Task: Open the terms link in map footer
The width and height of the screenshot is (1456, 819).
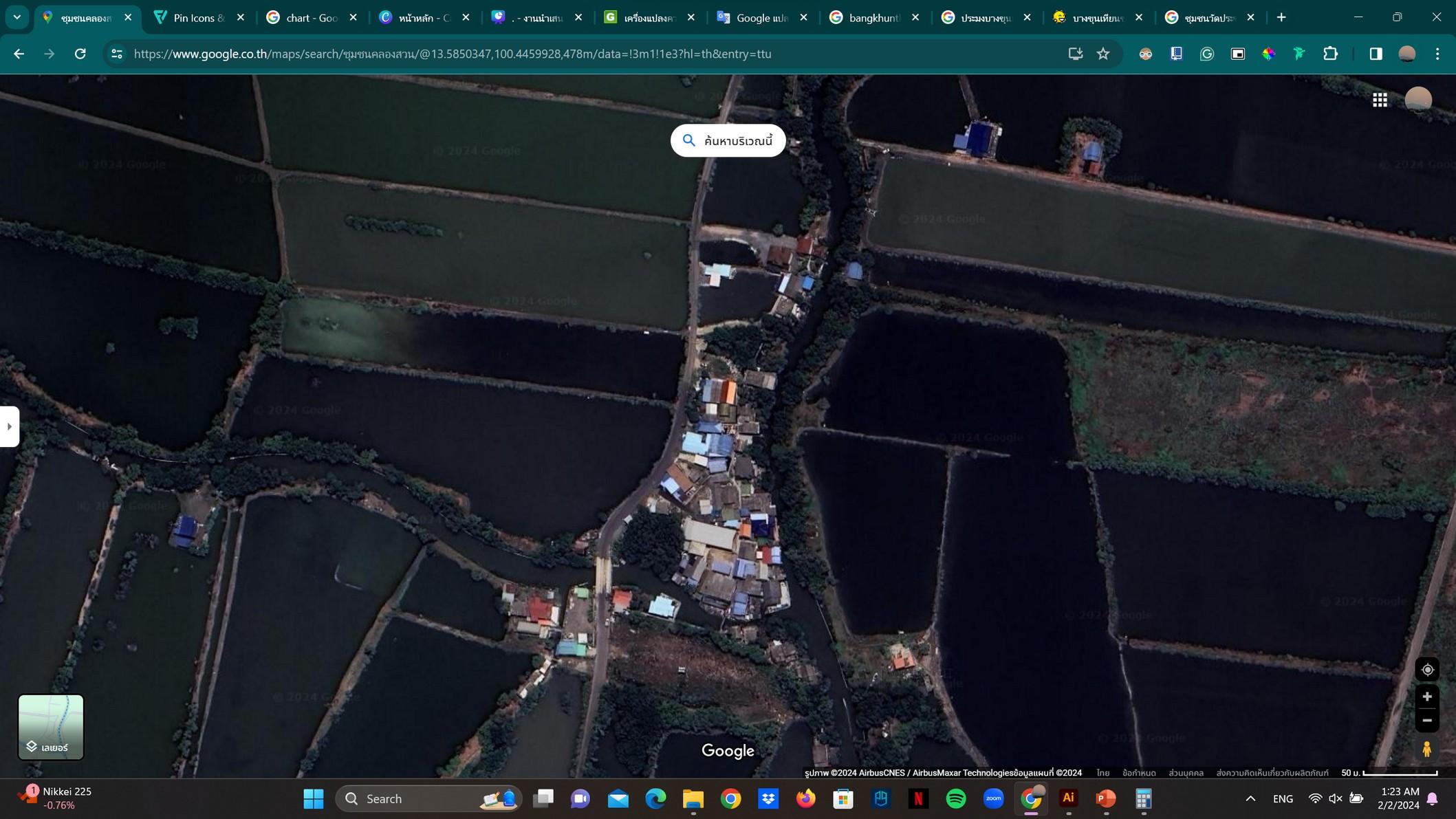Action: [1139, 773]
